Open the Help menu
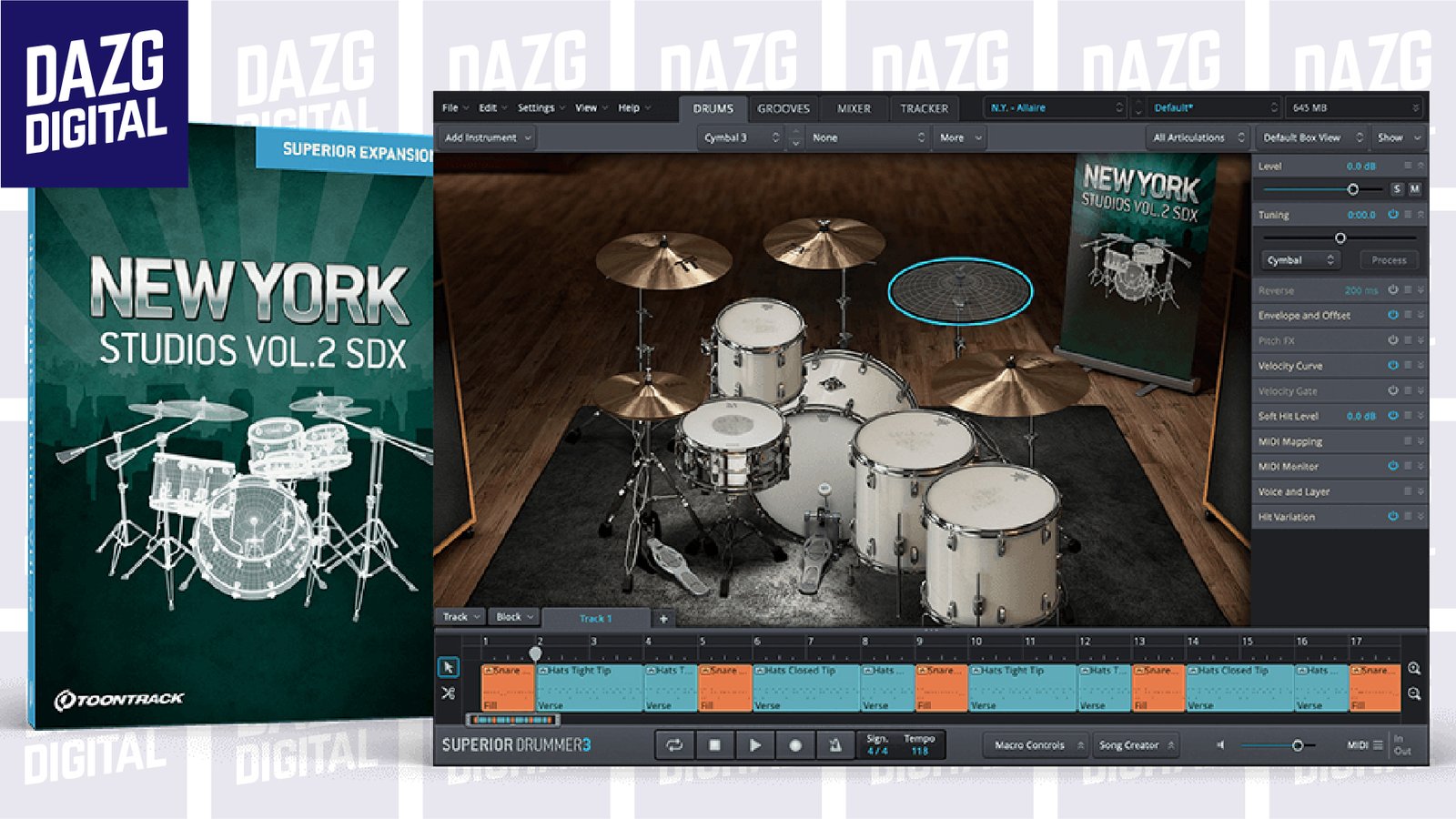 634,108
